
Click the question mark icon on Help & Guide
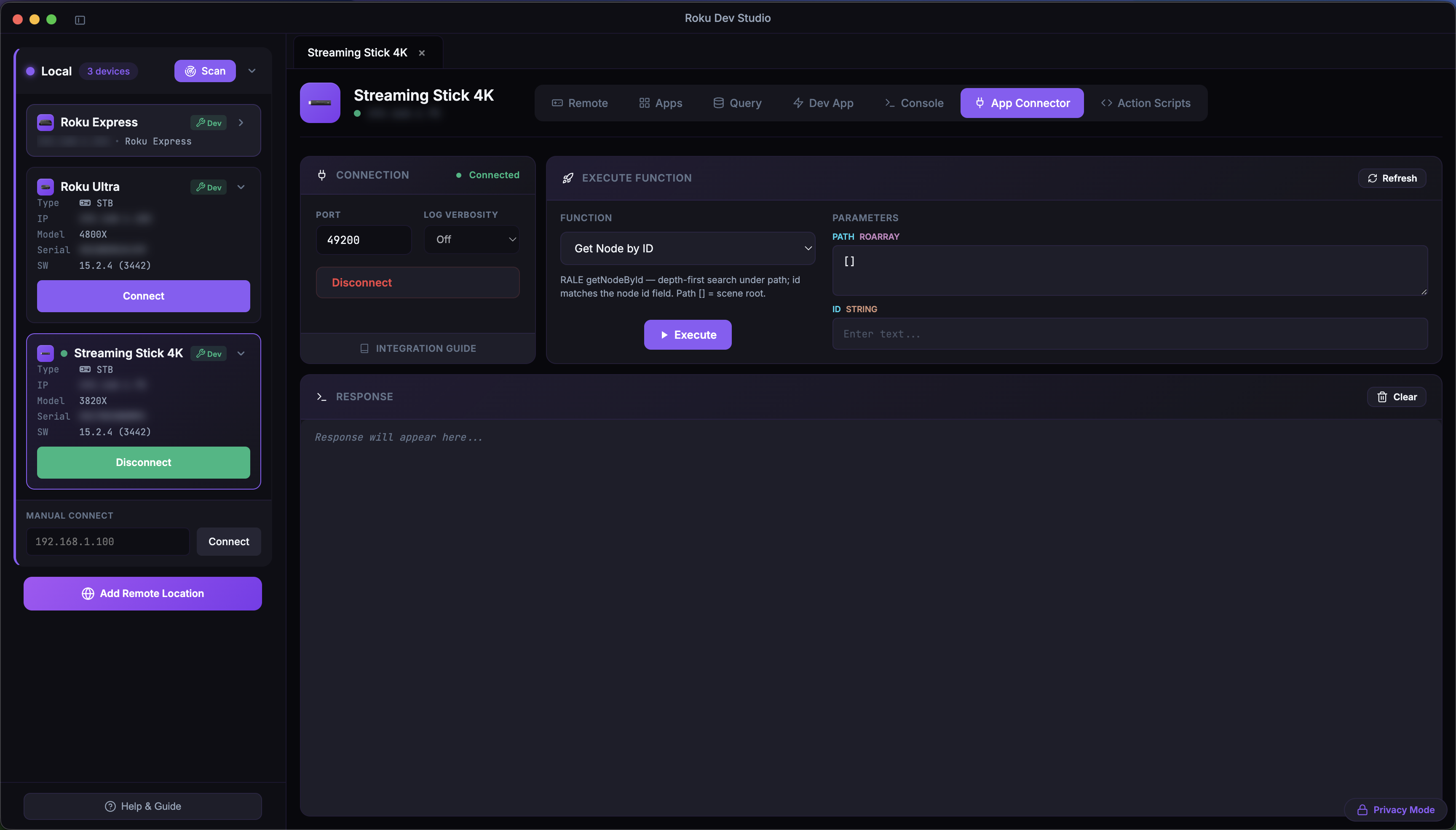coord(110,806)
